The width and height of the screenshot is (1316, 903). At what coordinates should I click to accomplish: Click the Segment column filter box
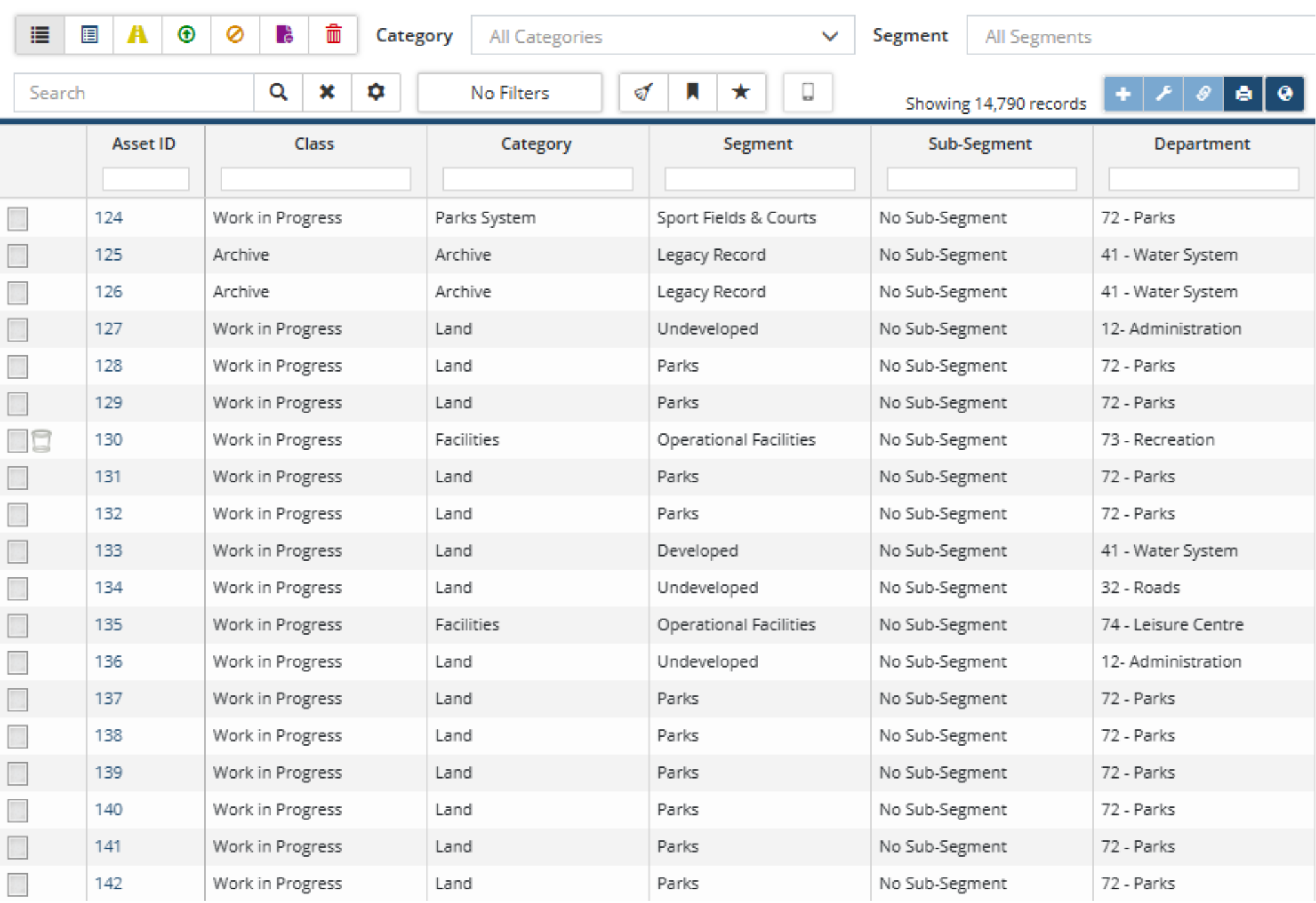[x=760, y=179]
